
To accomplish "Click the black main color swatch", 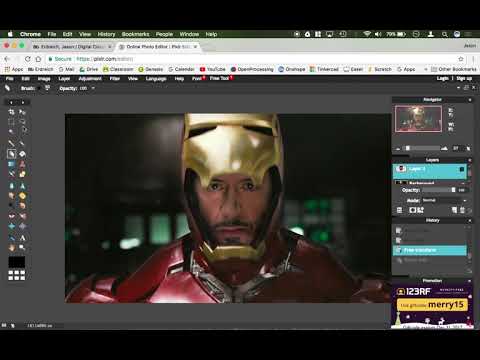I will click(16, 262).
